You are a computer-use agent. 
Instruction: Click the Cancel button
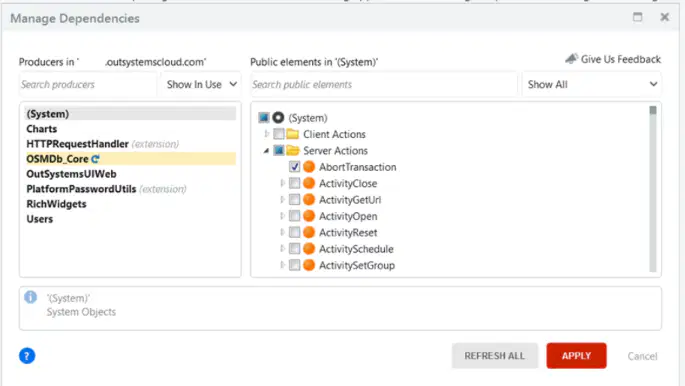point(642,356)
